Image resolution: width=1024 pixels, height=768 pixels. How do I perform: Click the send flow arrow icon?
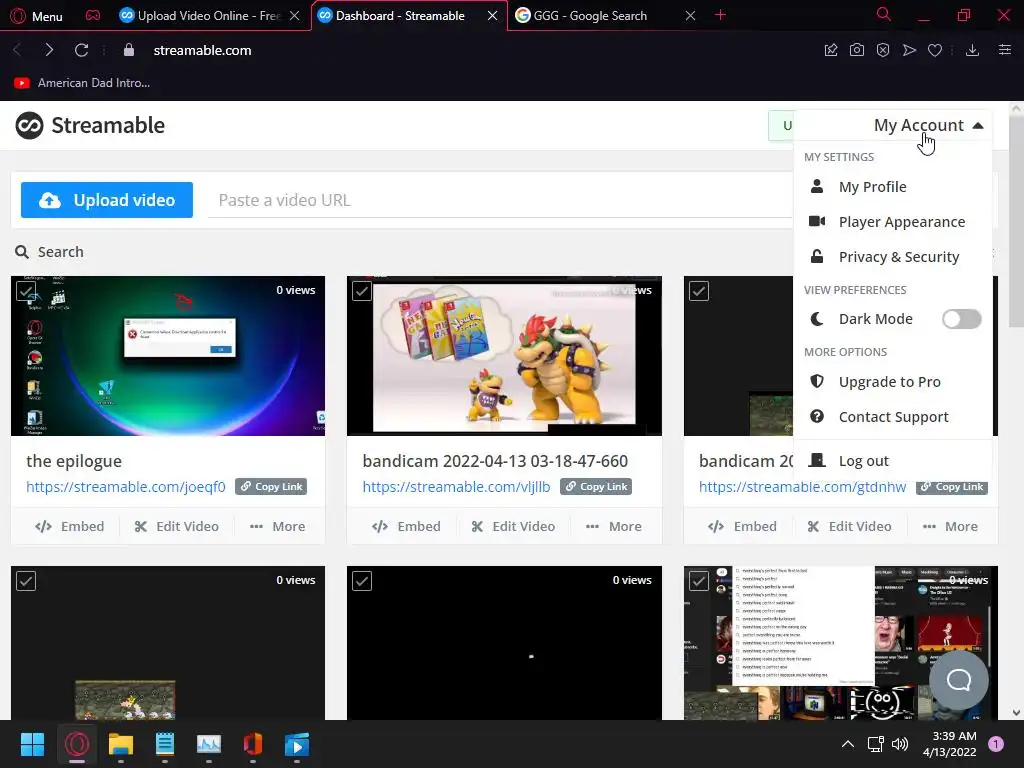coord(909,50)
